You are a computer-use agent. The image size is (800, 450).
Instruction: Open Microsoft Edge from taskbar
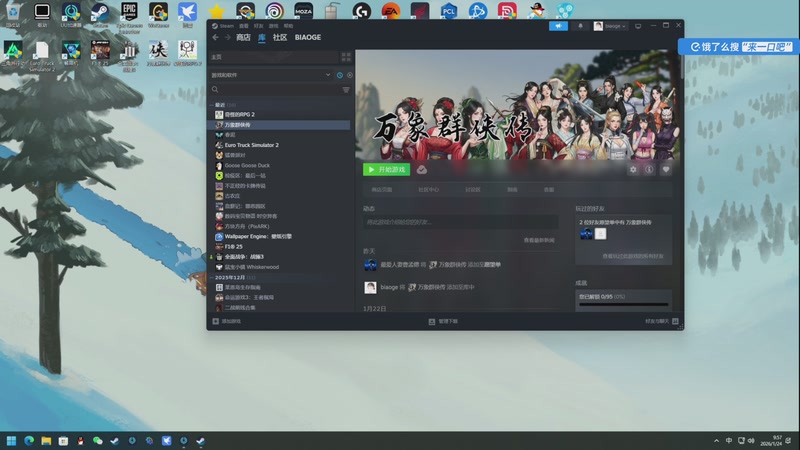click(29, 441)
